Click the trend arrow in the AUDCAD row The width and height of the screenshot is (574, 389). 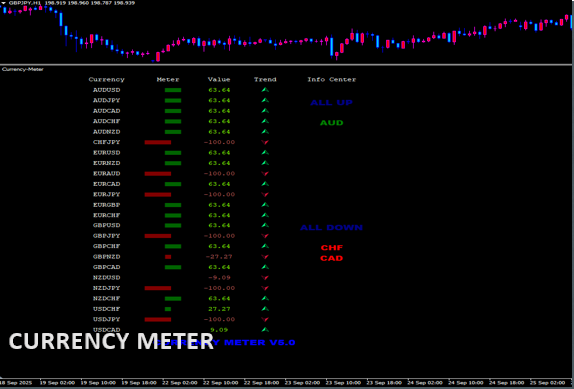(265, 111)
